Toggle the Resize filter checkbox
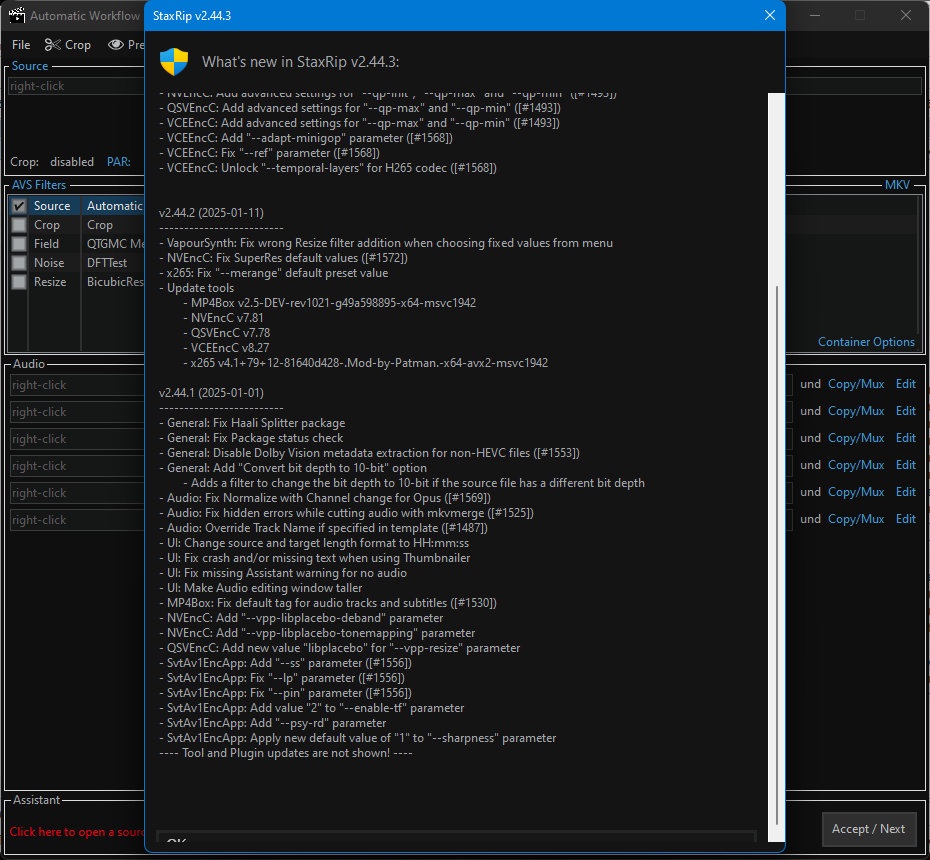The height and width of the screenshot is (860, 930). [x=19, y=282]
